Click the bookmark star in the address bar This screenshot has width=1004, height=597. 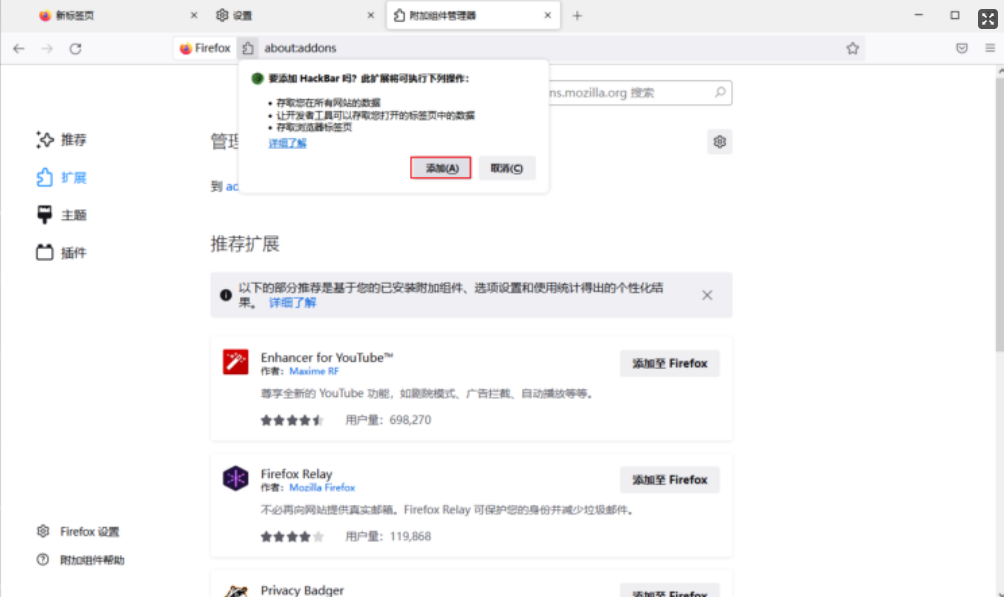pyautogui.click(x=852, y=47)
